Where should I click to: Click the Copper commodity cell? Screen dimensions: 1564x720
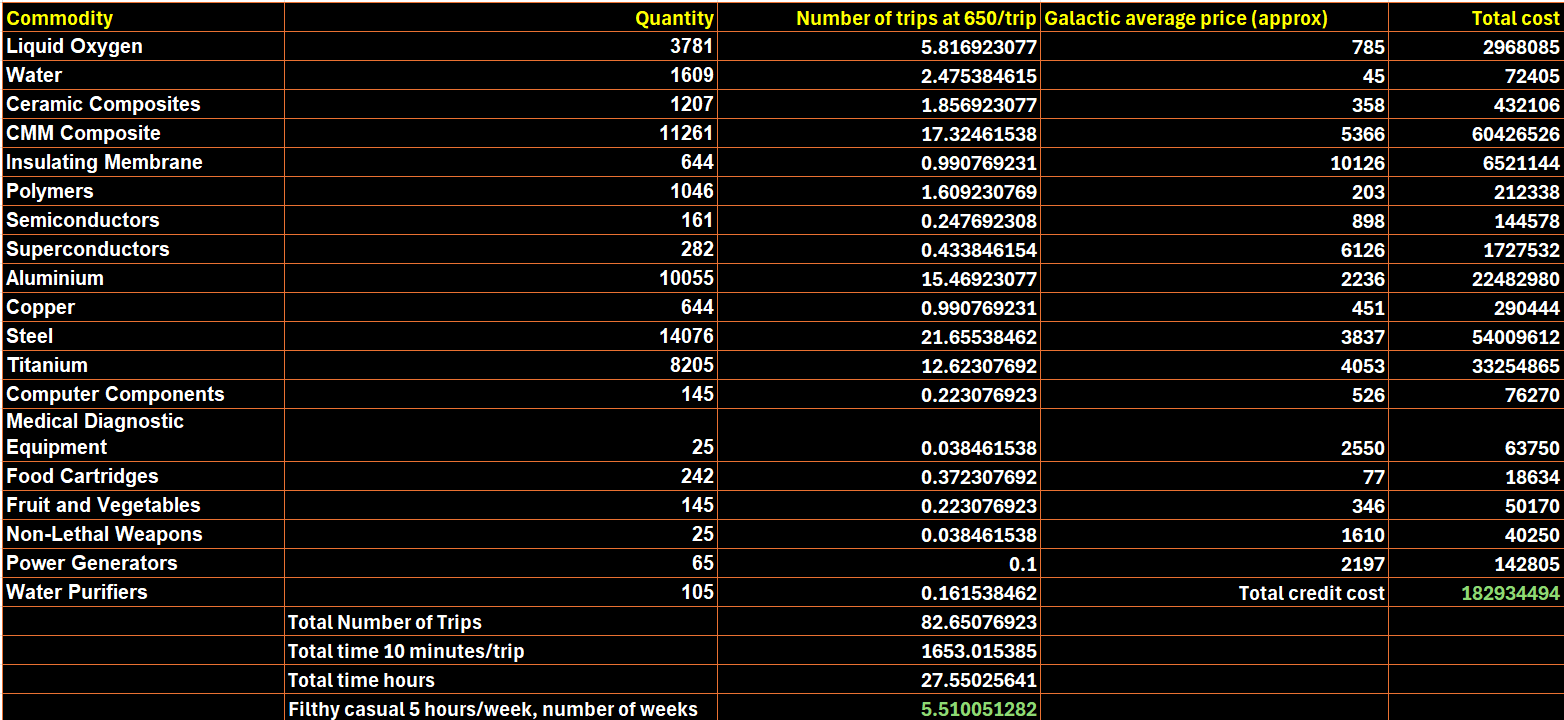coord(143,307)
